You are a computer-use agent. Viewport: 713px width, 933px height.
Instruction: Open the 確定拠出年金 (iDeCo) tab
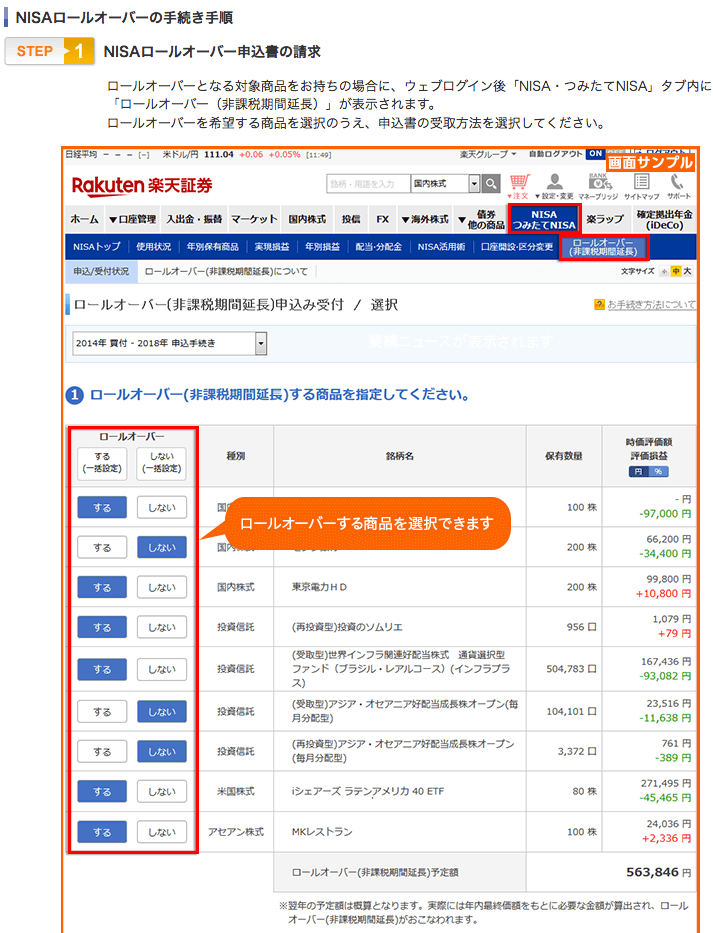coord(664,220)
